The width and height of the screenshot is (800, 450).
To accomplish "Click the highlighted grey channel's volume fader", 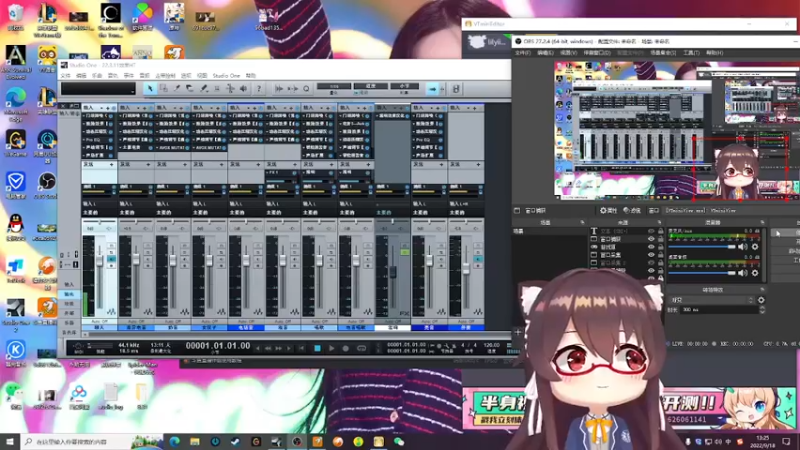I will tap(393, 272).
